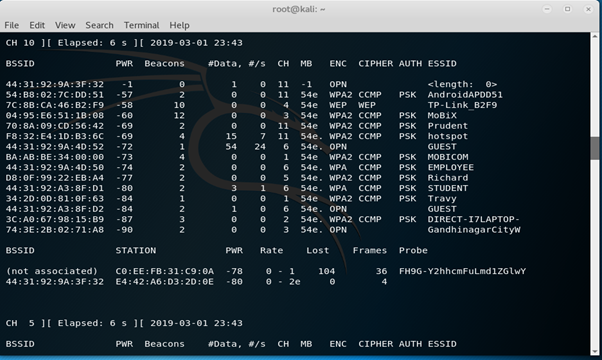Minimize the root@kali terminal window
Viewport: 602px width, 360px height.
547,9
